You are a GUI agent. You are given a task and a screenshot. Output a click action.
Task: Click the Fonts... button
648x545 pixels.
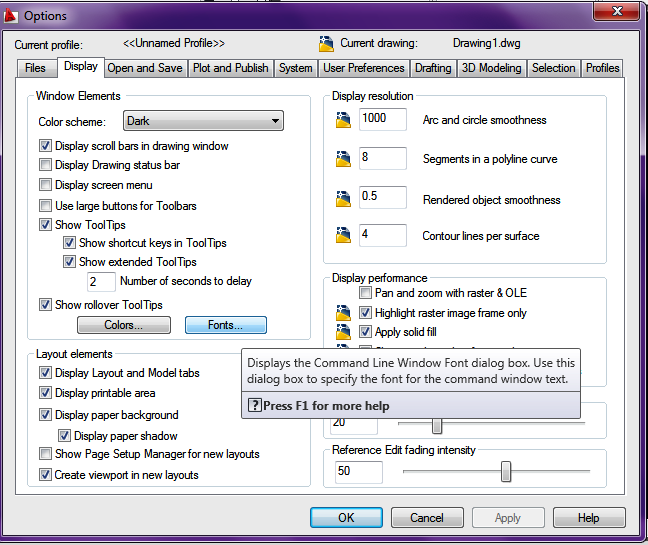(x=226, y=325)
